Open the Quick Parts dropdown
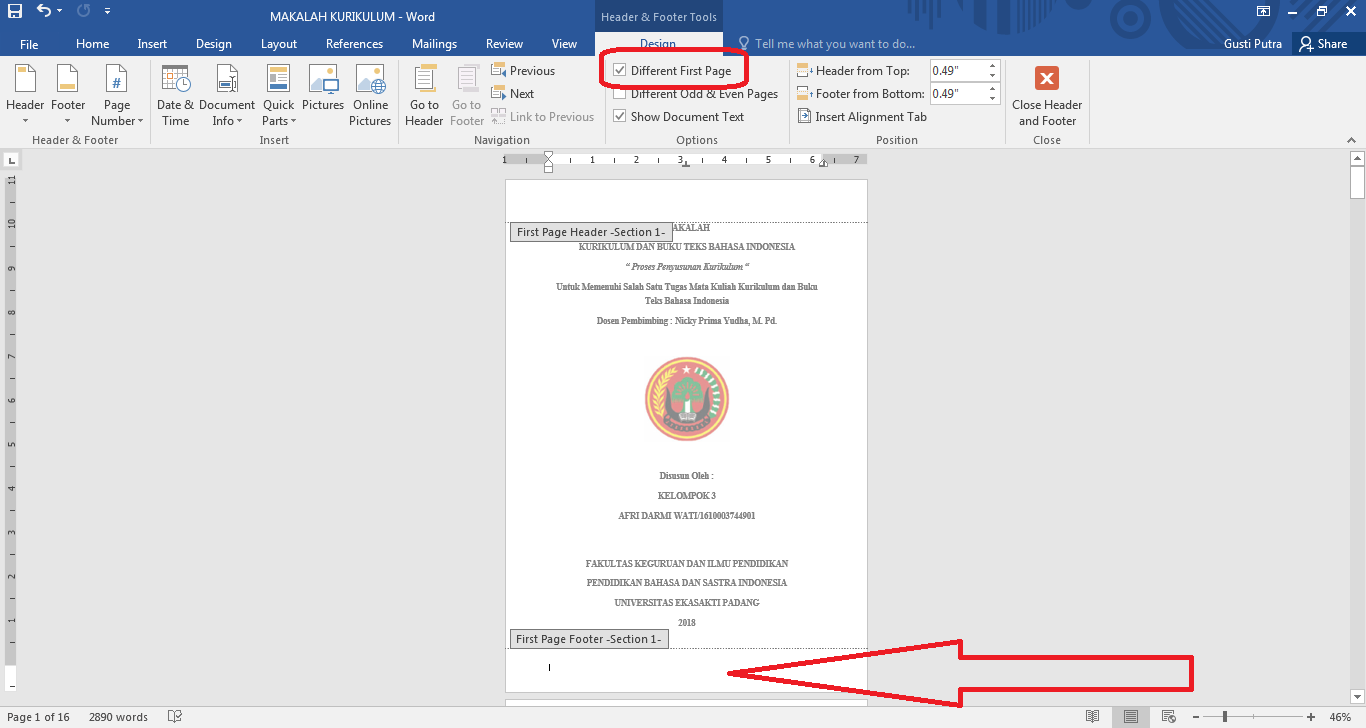This screenshot has height=728, width=1366. pos(278,95)
